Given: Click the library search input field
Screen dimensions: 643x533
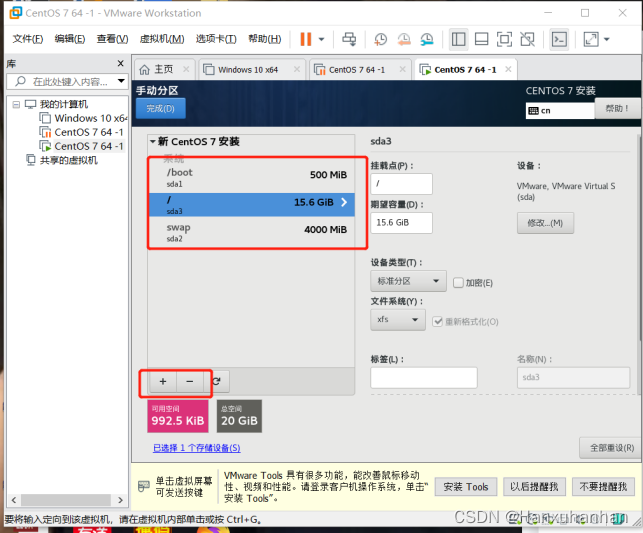Looking at the screenshot, I should [x=66, y=82].
